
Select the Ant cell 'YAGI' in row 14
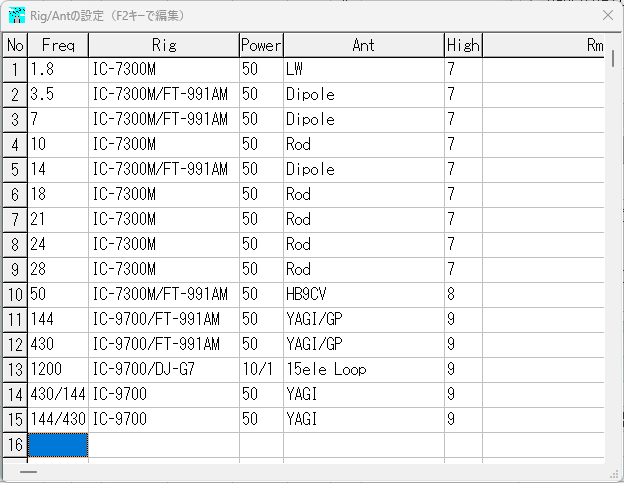point(364,395)
